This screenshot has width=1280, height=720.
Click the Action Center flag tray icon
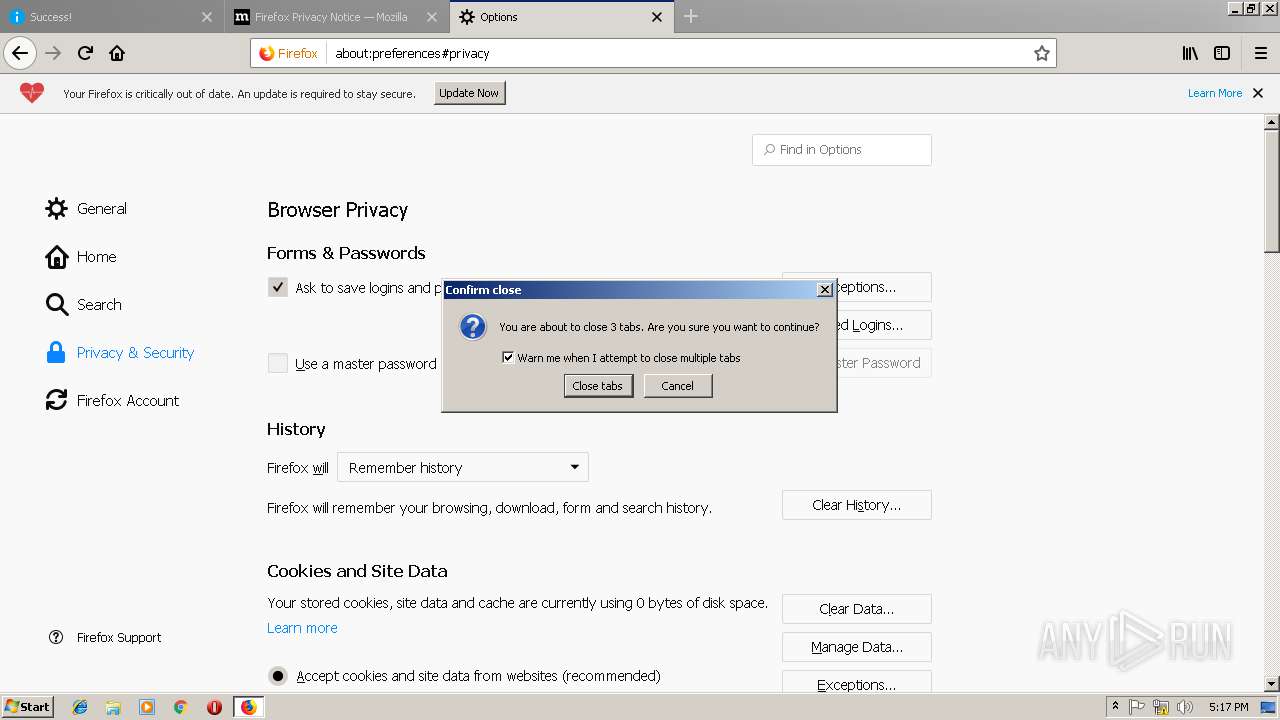click(x=1137, y=707)
